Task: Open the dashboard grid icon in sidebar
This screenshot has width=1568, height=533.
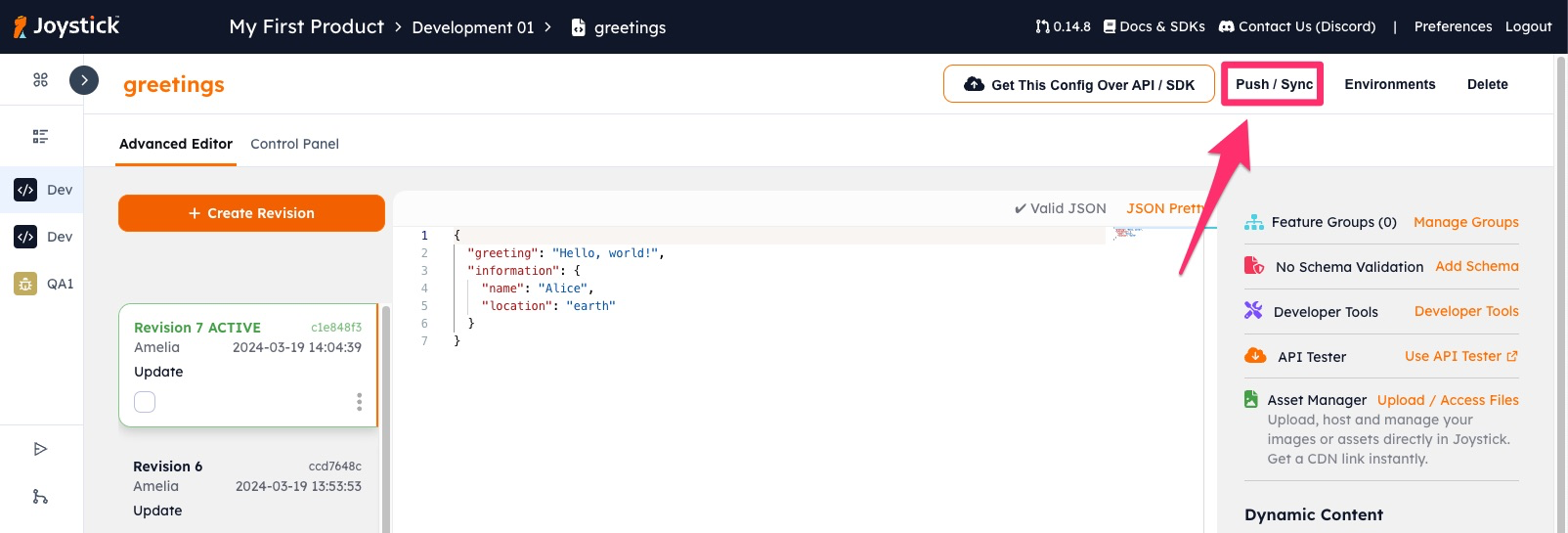Action: (x=40, y=80)
